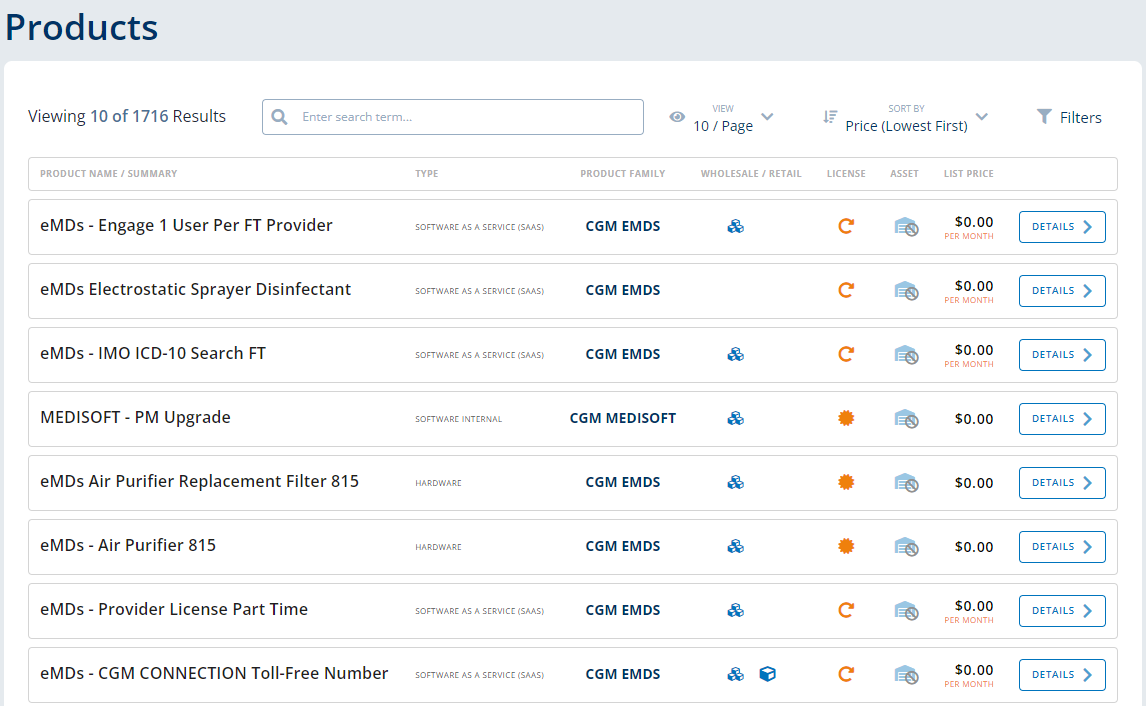Image resolution: width=1146 pixels, height=706 pixels.
Task: View Details for MEDISOFT - PM Upgrade
Action: pyautogui.click(x=1062, y=419)
